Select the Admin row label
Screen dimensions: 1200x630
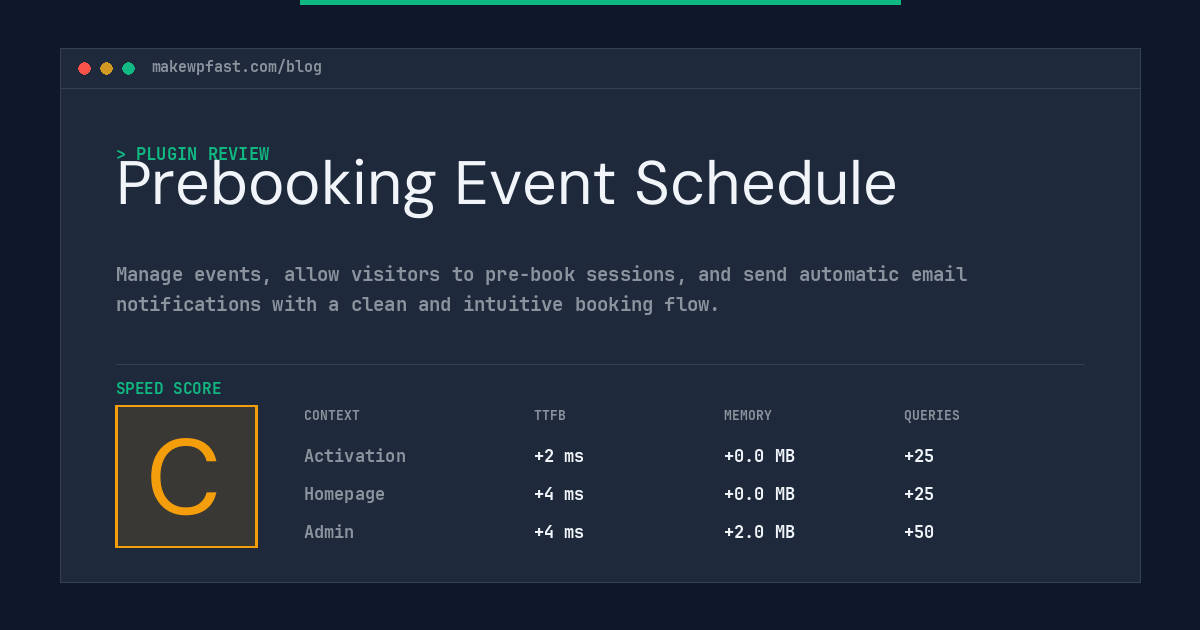tap(329, 532)
